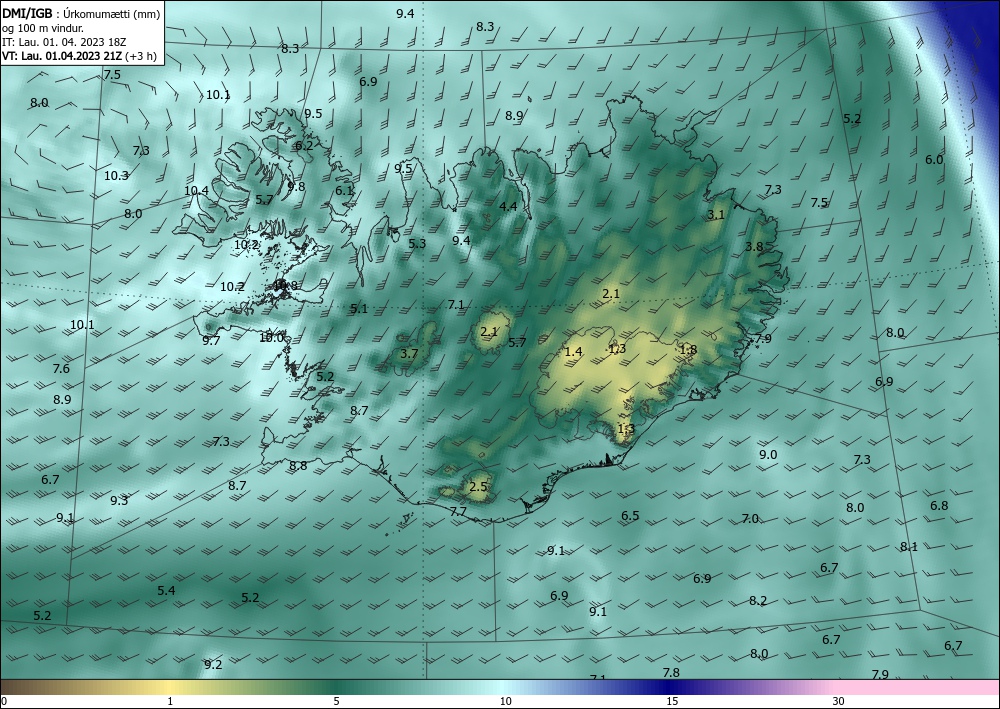
Task: Click the map value 5.1
Action: [x=359, y=309]
